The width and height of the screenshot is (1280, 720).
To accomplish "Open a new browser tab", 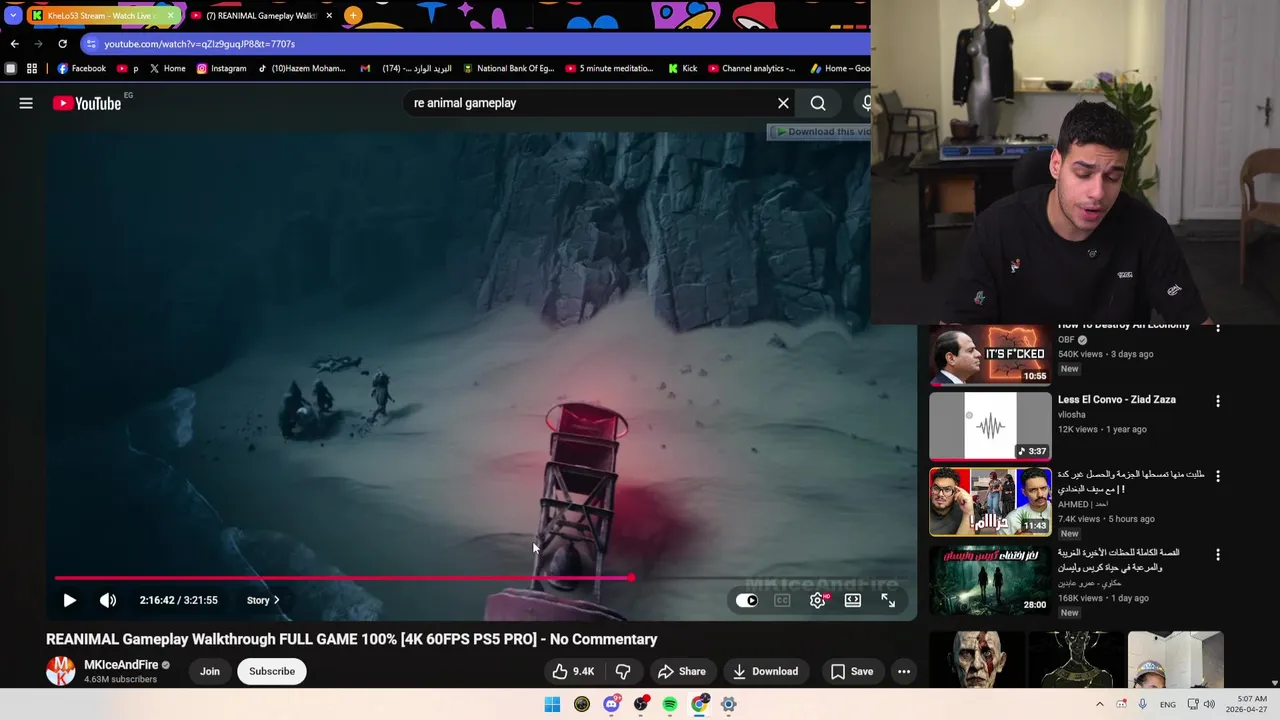I will (x=353, y=15).
